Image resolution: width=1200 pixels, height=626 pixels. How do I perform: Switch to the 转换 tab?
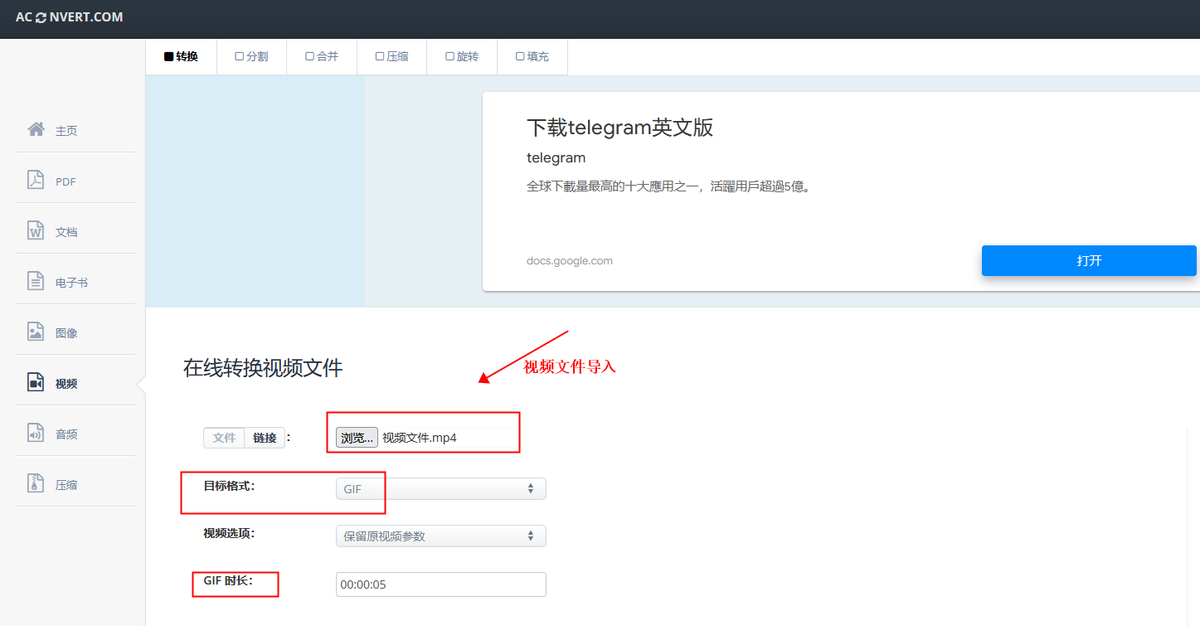pyautogui.click(x=181, y=57)
